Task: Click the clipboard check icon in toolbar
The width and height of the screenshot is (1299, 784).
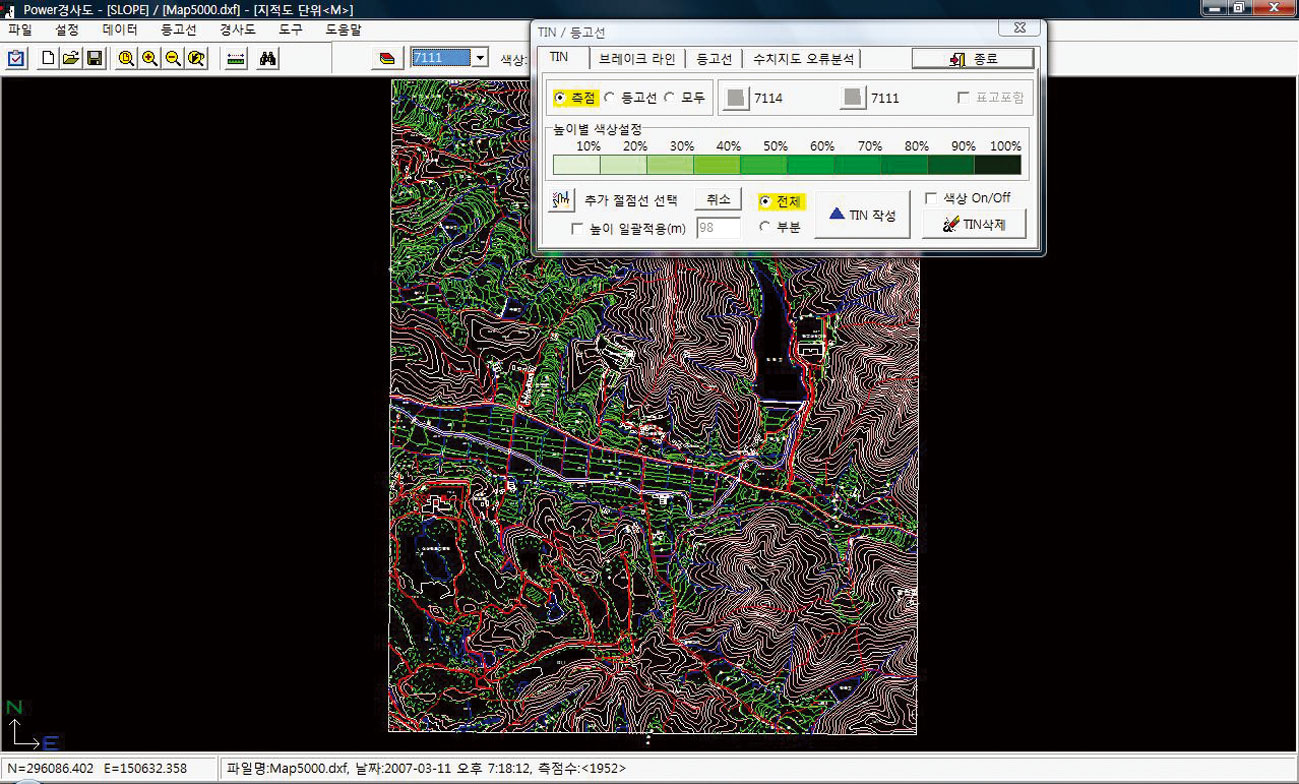Action: [17, 58]
